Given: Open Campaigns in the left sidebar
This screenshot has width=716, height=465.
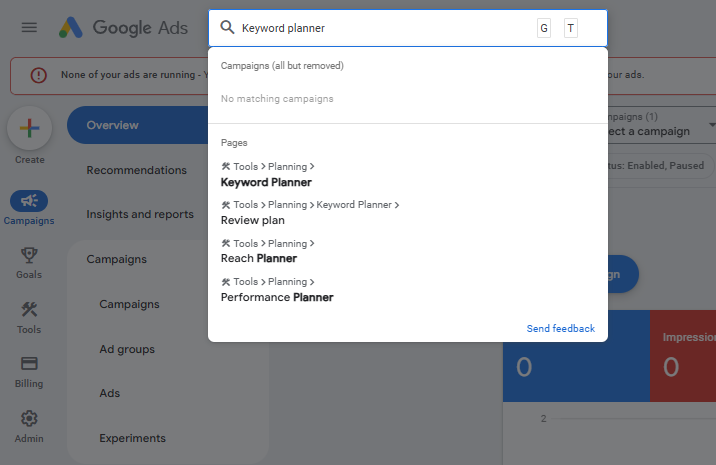Looking at the screenshot, I should tap(29, 202).
